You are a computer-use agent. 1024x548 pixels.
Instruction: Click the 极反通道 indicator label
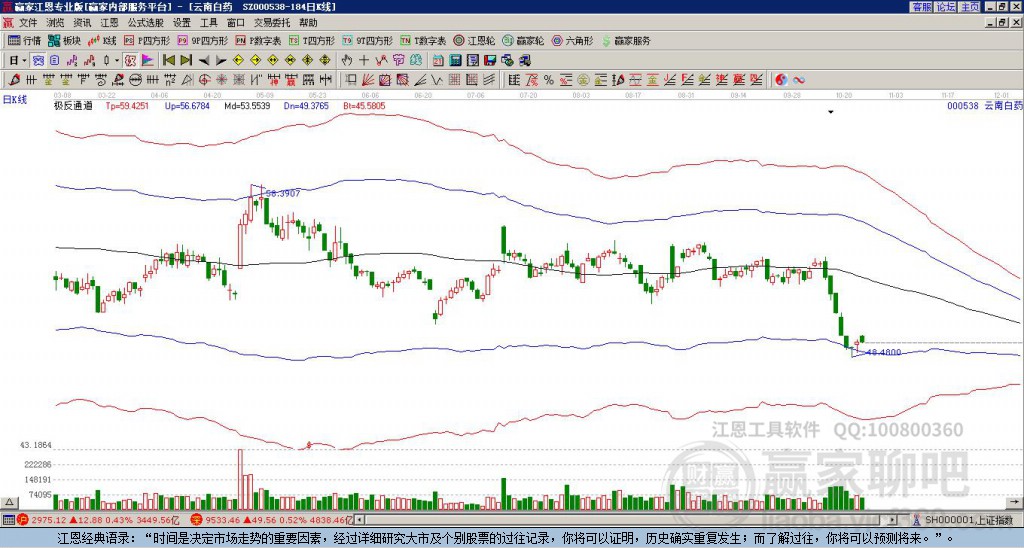73,105
